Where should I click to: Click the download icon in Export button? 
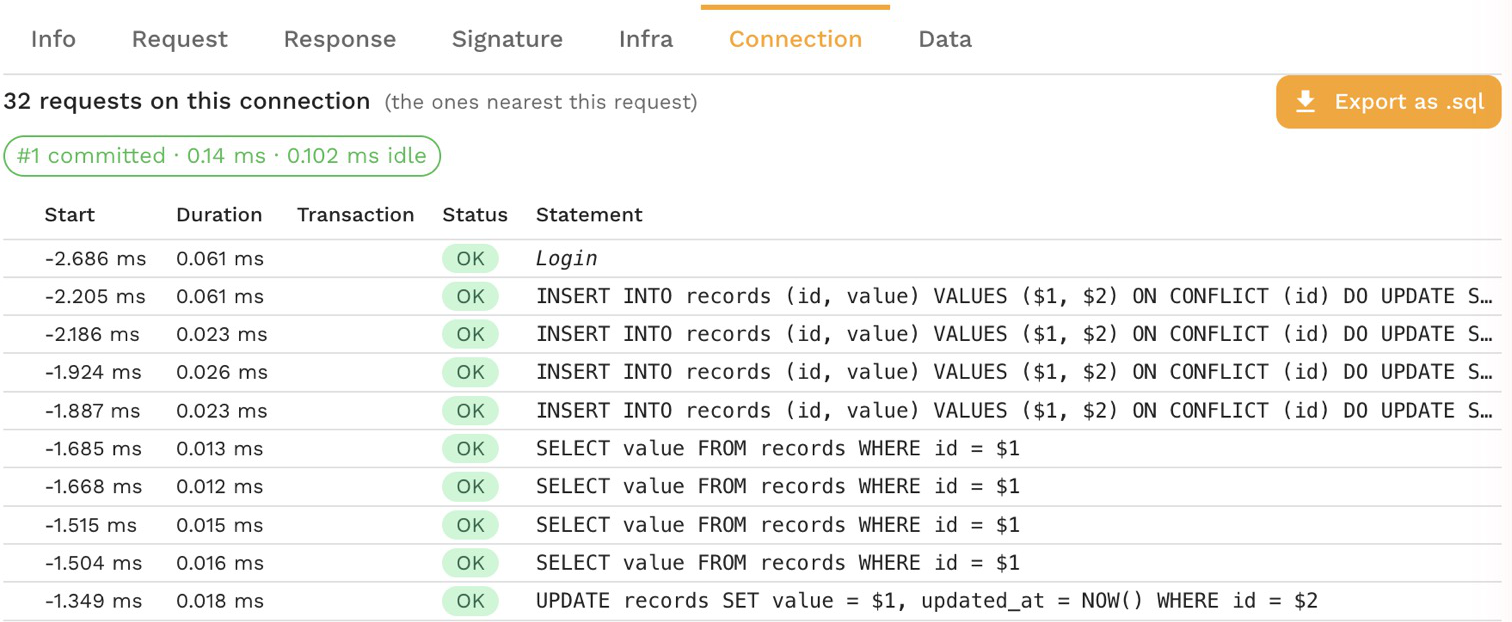coord(1305,102)
